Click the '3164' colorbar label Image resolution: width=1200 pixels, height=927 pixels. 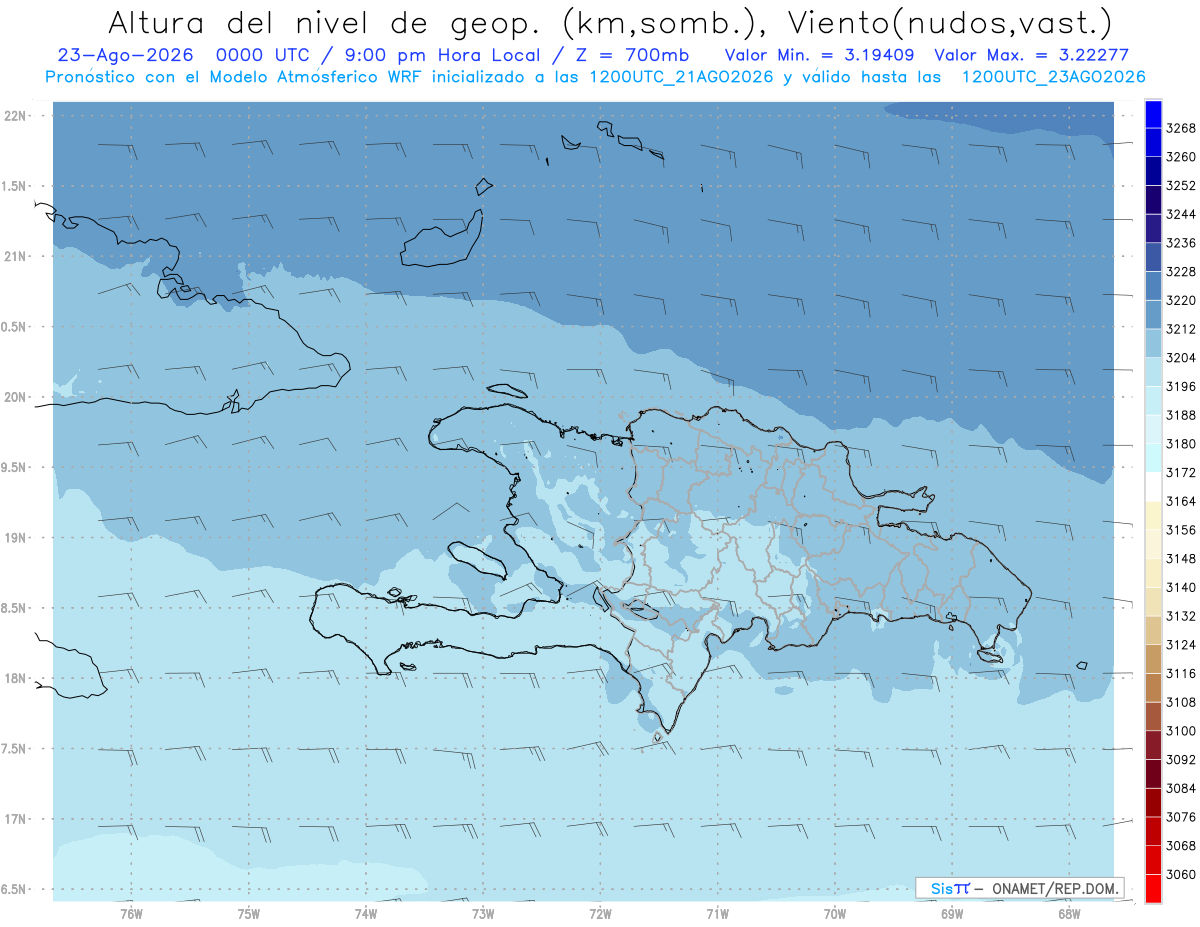tap(1181, 501)
